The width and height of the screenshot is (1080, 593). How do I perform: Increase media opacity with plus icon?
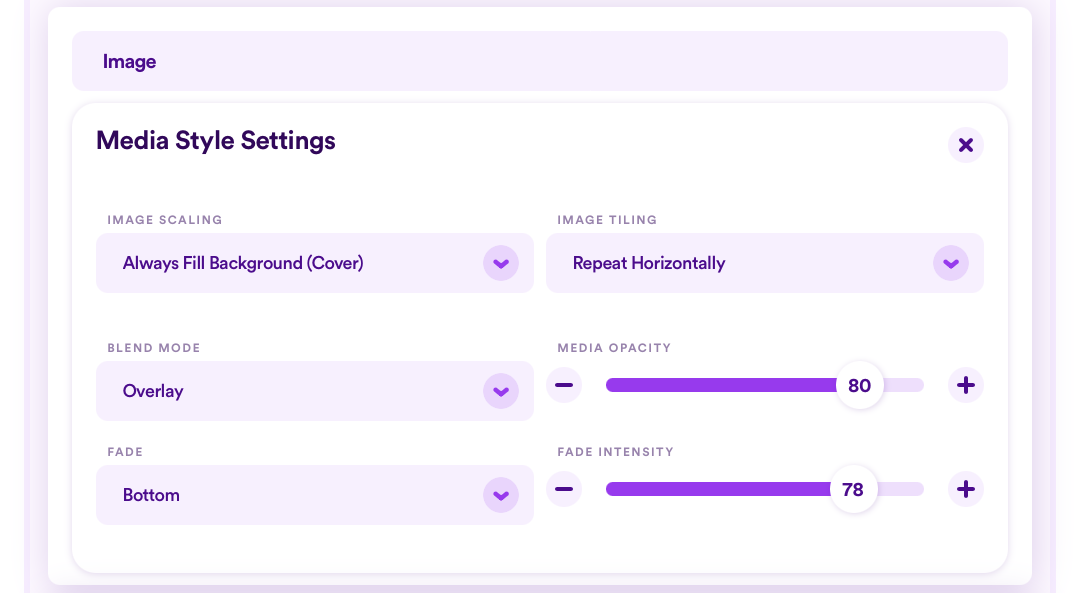pyautogui.click(x=966, y=385)
